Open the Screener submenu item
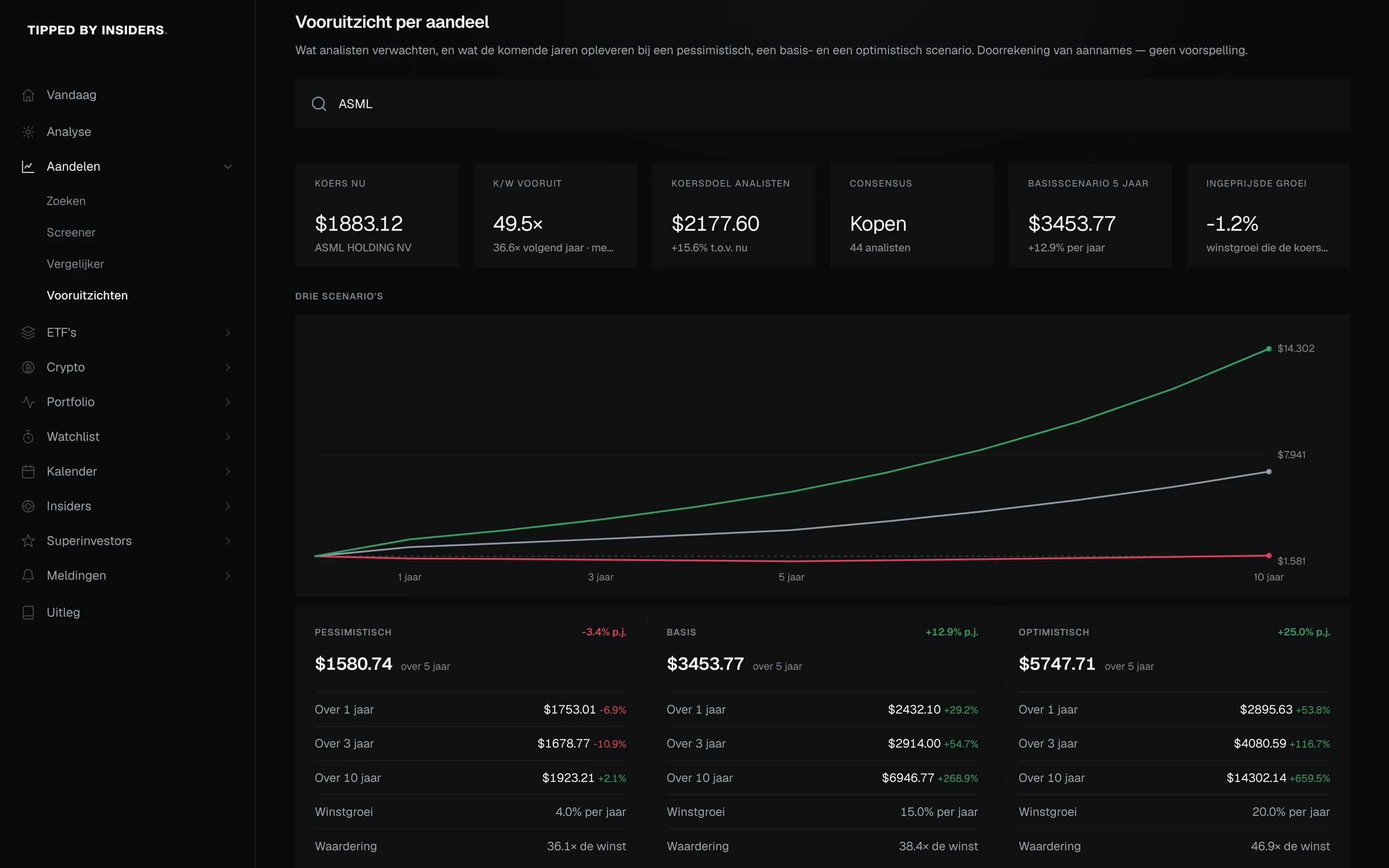The image size is (1389, 868). tap(71, 233)
